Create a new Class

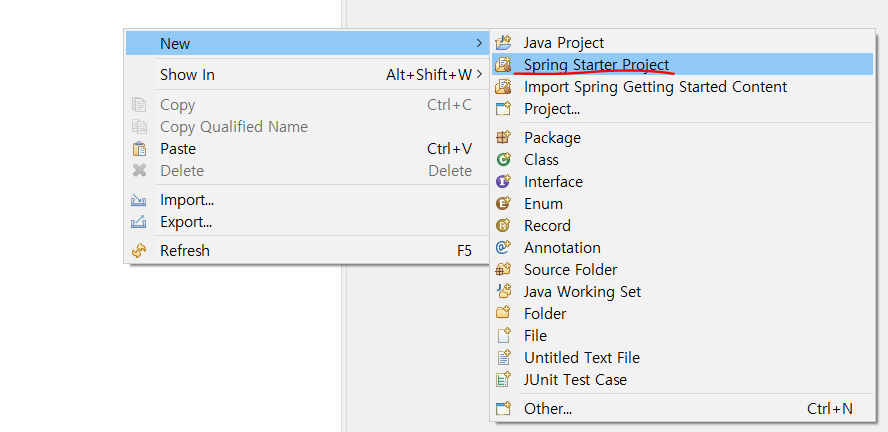pyautogui.click(x=682, y=160)
